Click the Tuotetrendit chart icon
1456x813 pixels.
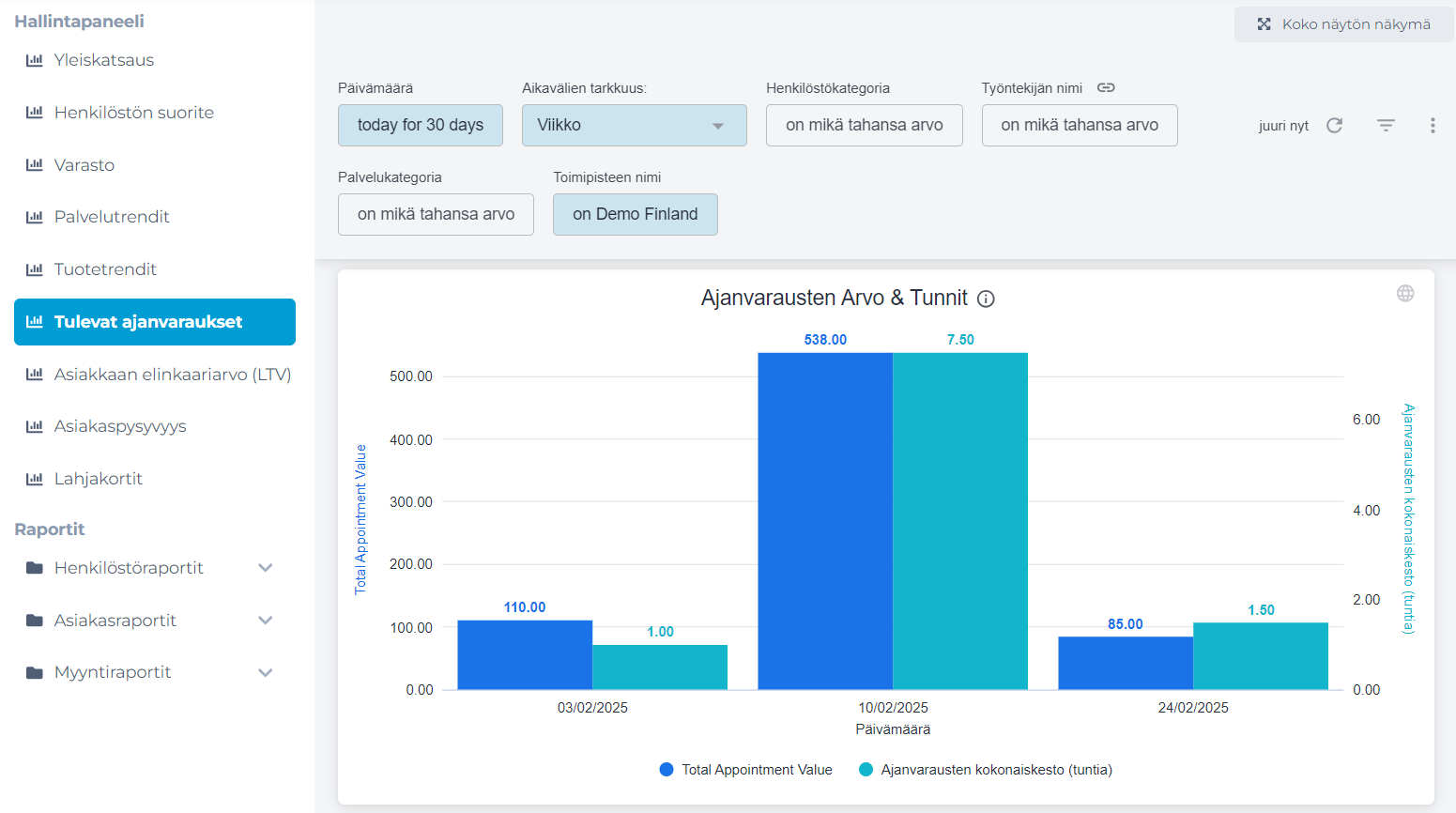click(35, 269)
